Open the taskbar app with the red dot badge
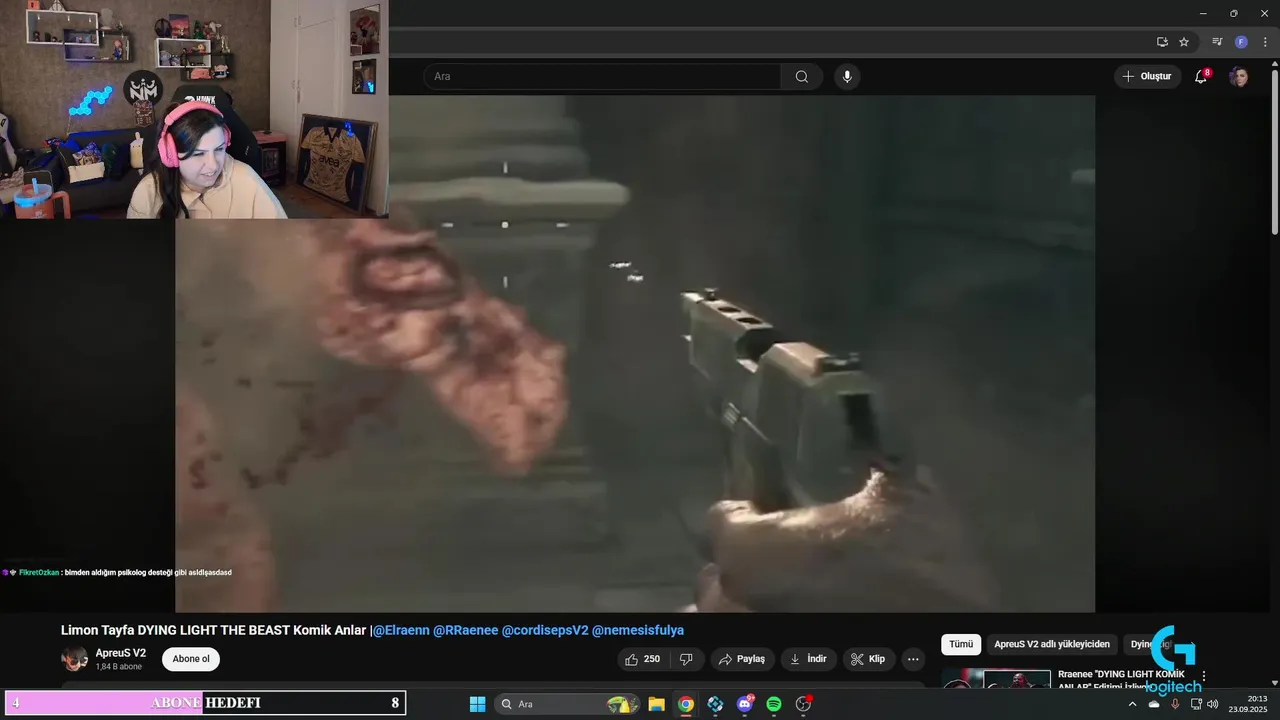The height and width of the screenshot is (720, 1280). tap(804, 704)
